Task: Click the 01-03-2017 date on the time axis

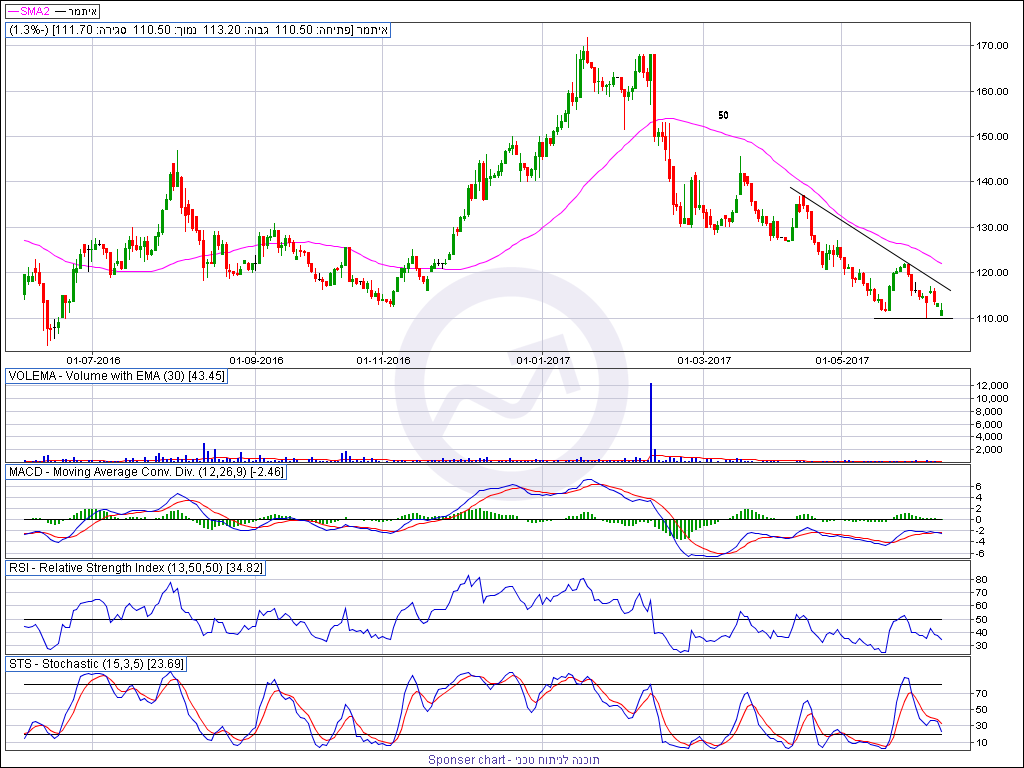Action: (704, 360)
